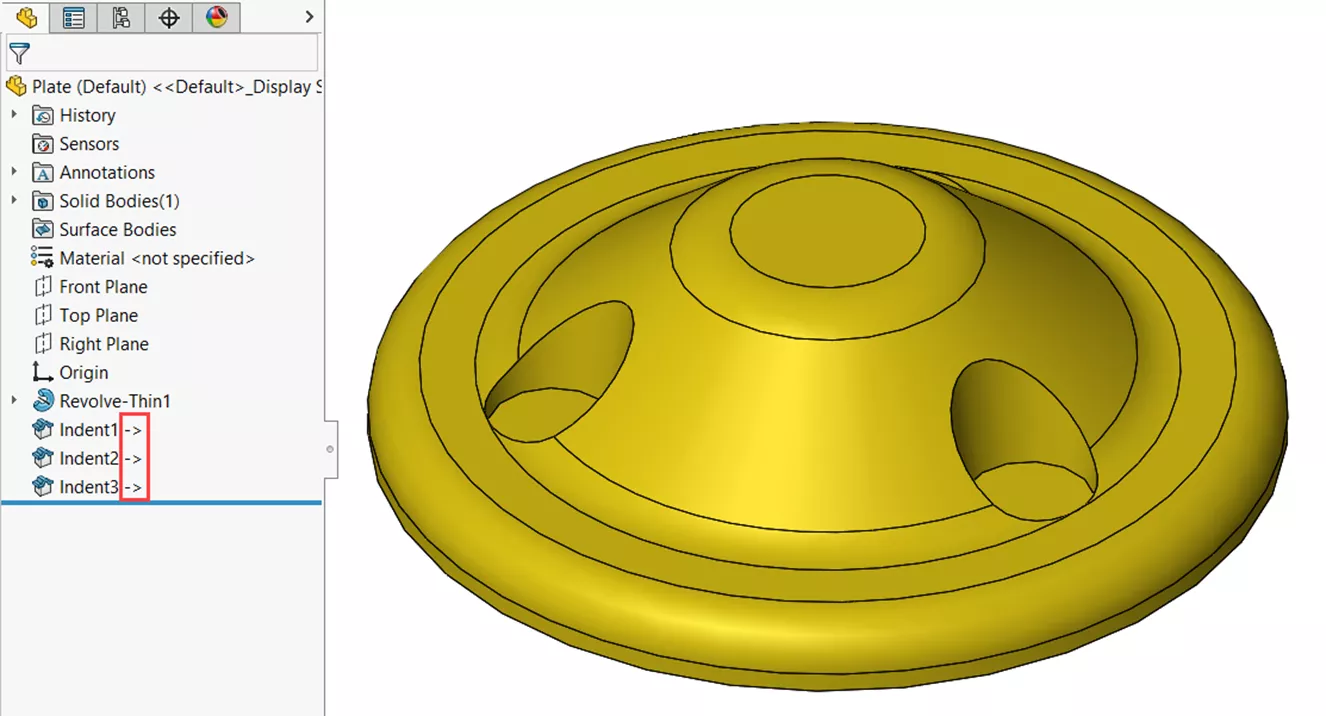The image size is (1326, 716).
Task: Switch to the PropertyManager tab
Action: click(x=73, y=17)
